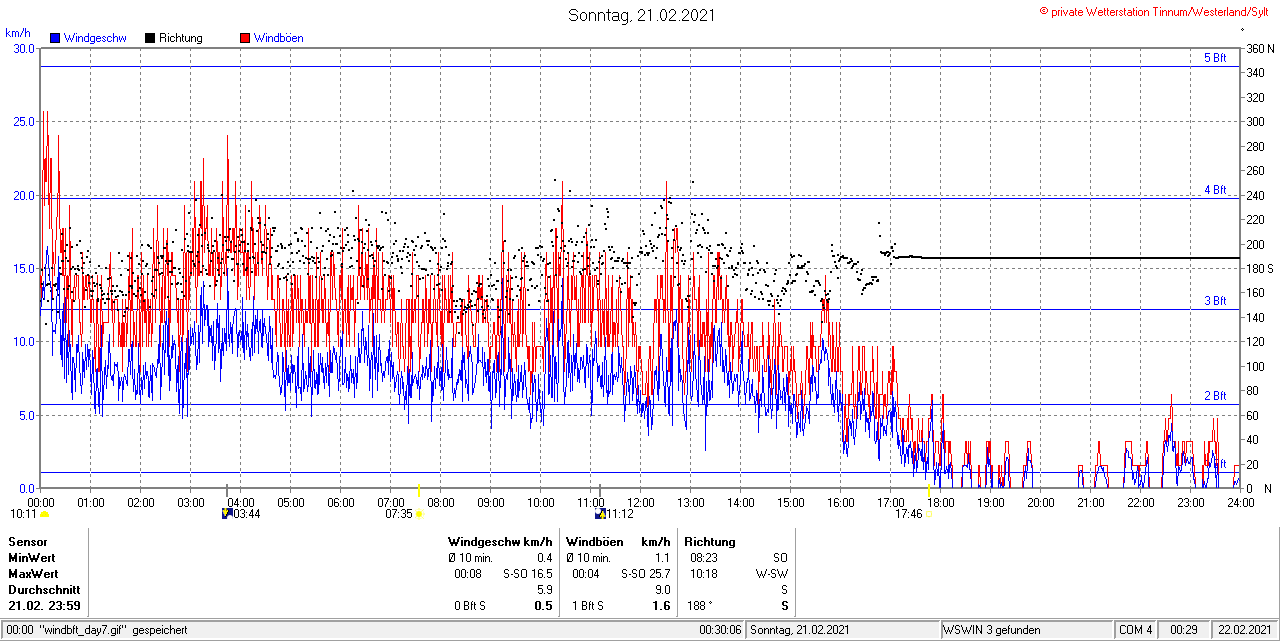The image size is (1280, 641).
Task: Click the chart title 'Sonntag. 21.02.2021'
Action: pos(642,15)
